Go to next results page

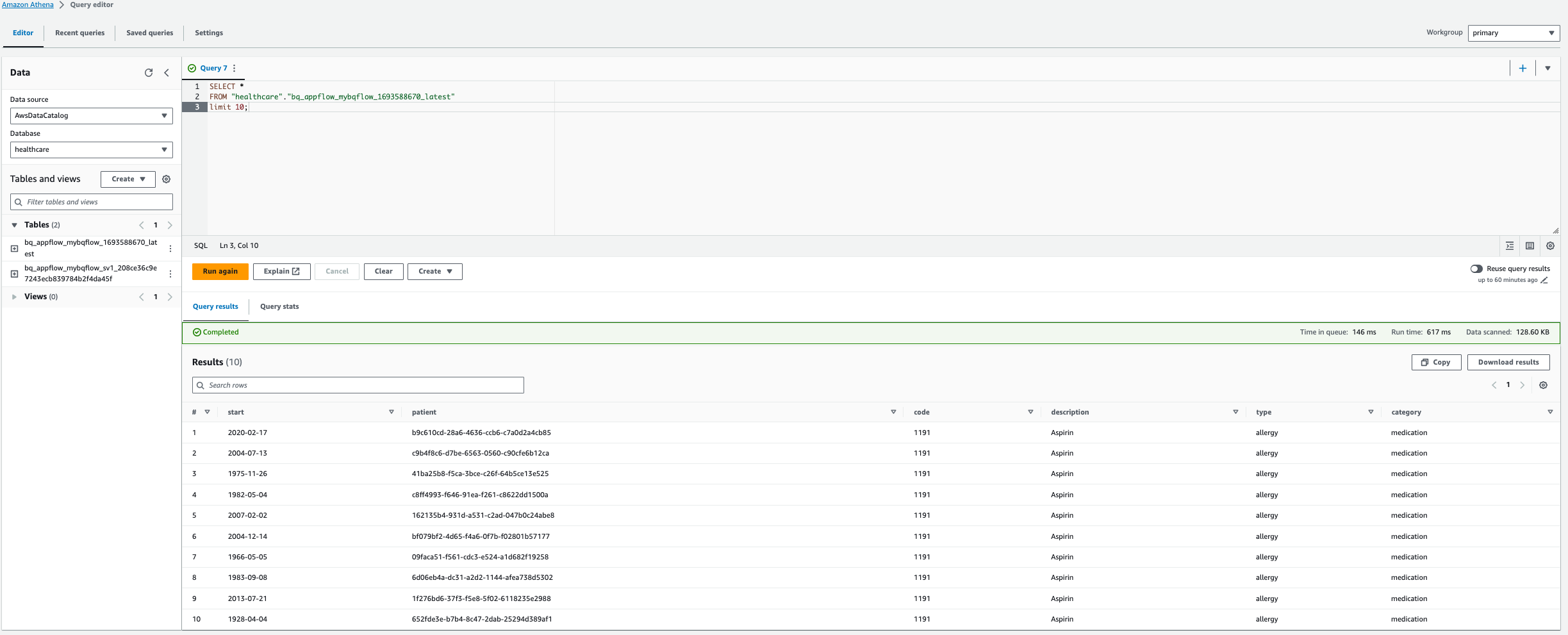tap(1523, 385)
